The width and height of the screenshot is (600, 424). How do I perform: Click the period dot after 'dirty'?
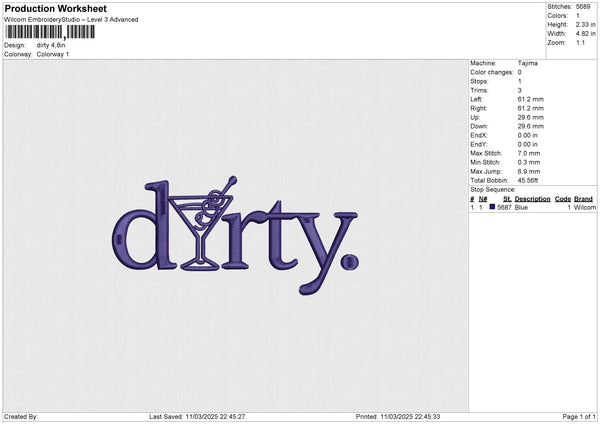point(347,262)
